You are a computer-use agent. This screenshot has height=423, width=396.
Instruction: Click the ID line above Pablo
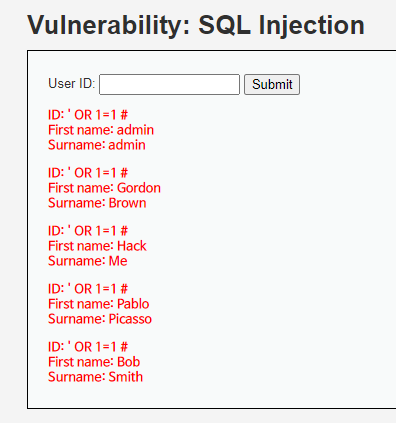88,289
